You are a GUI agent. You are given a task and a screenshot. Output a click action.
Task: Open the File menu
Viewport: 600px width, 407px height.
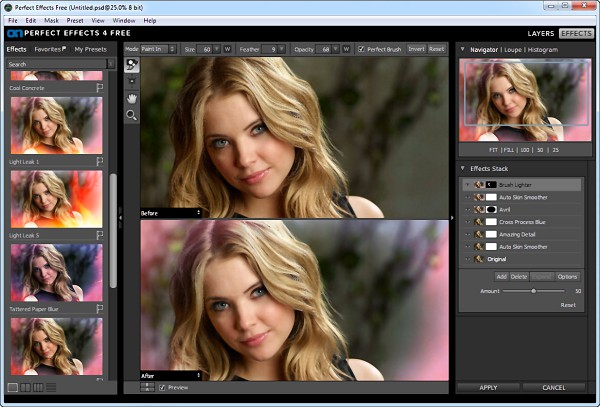(x=13, y=20)
